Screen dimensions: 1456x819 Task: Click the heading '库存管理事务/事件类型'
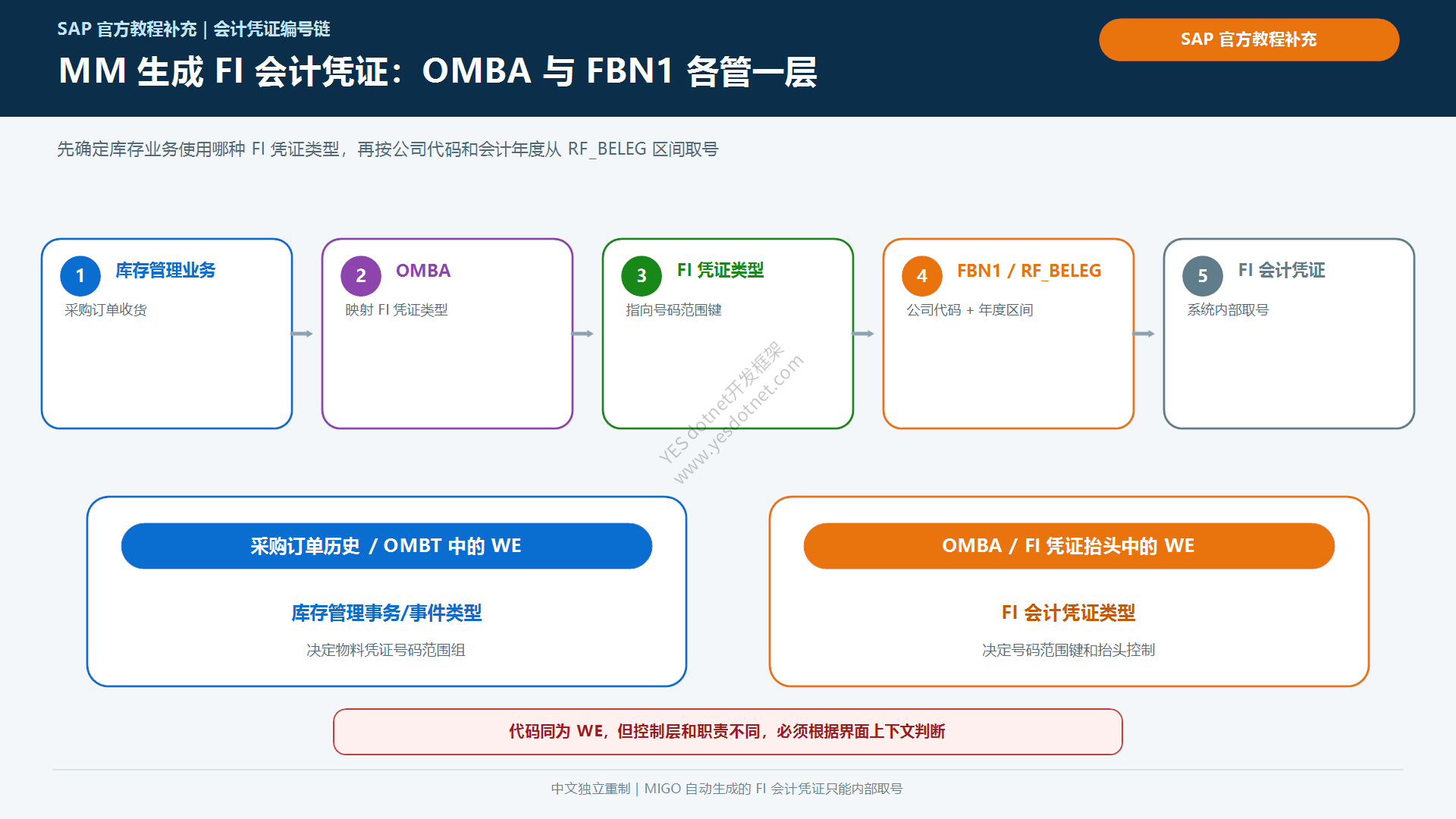click(x=387, y=613)
